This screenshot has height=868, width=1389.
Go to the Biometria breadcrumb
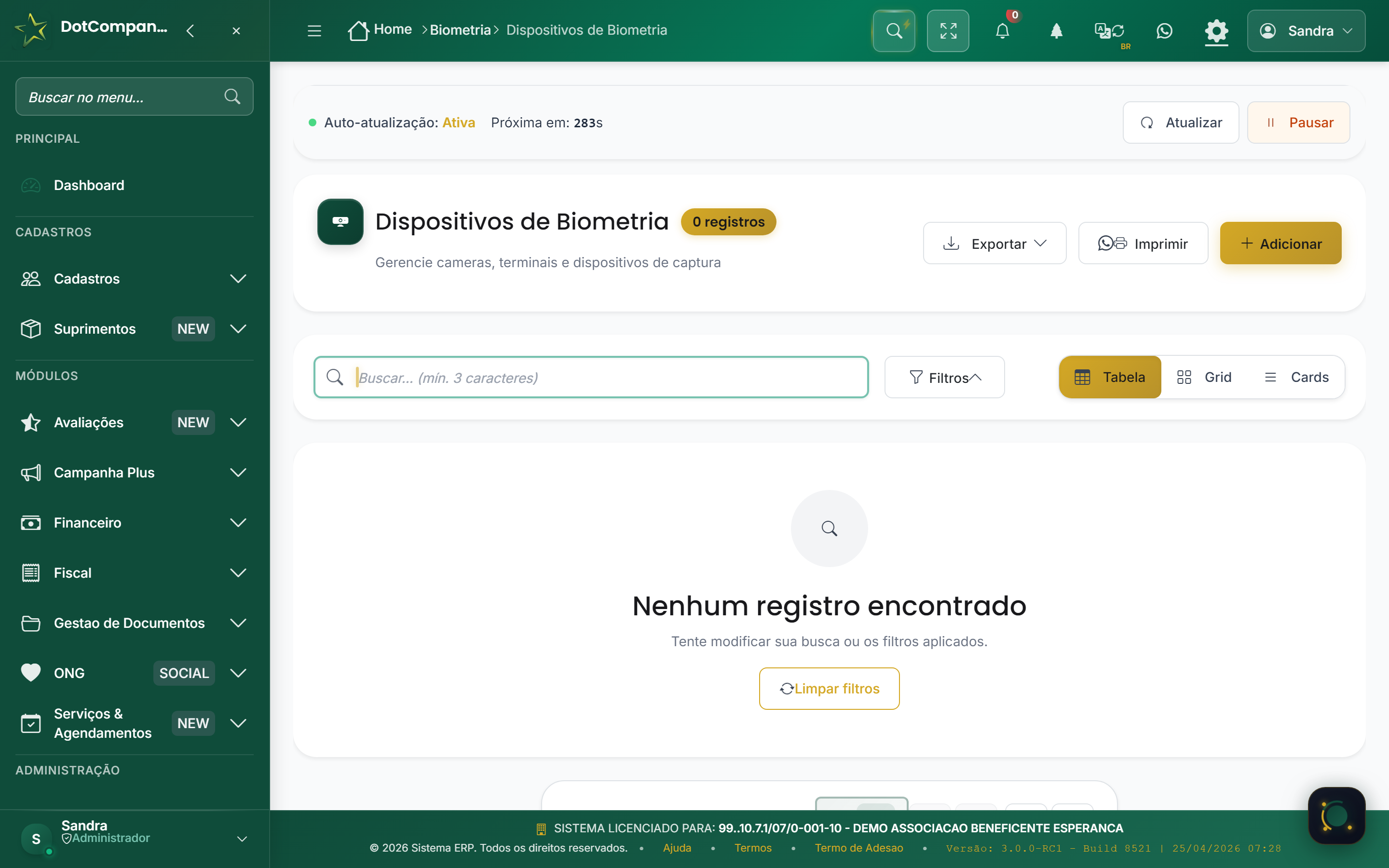pos(460,30)
